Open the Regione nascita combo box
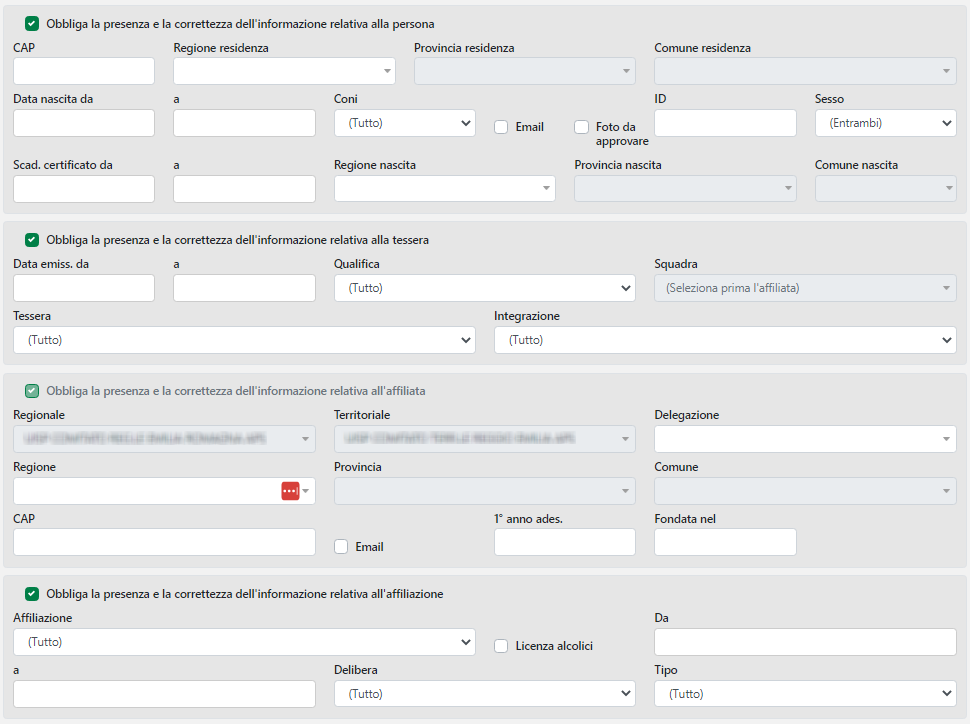970x724 pixels. [444, 188]
